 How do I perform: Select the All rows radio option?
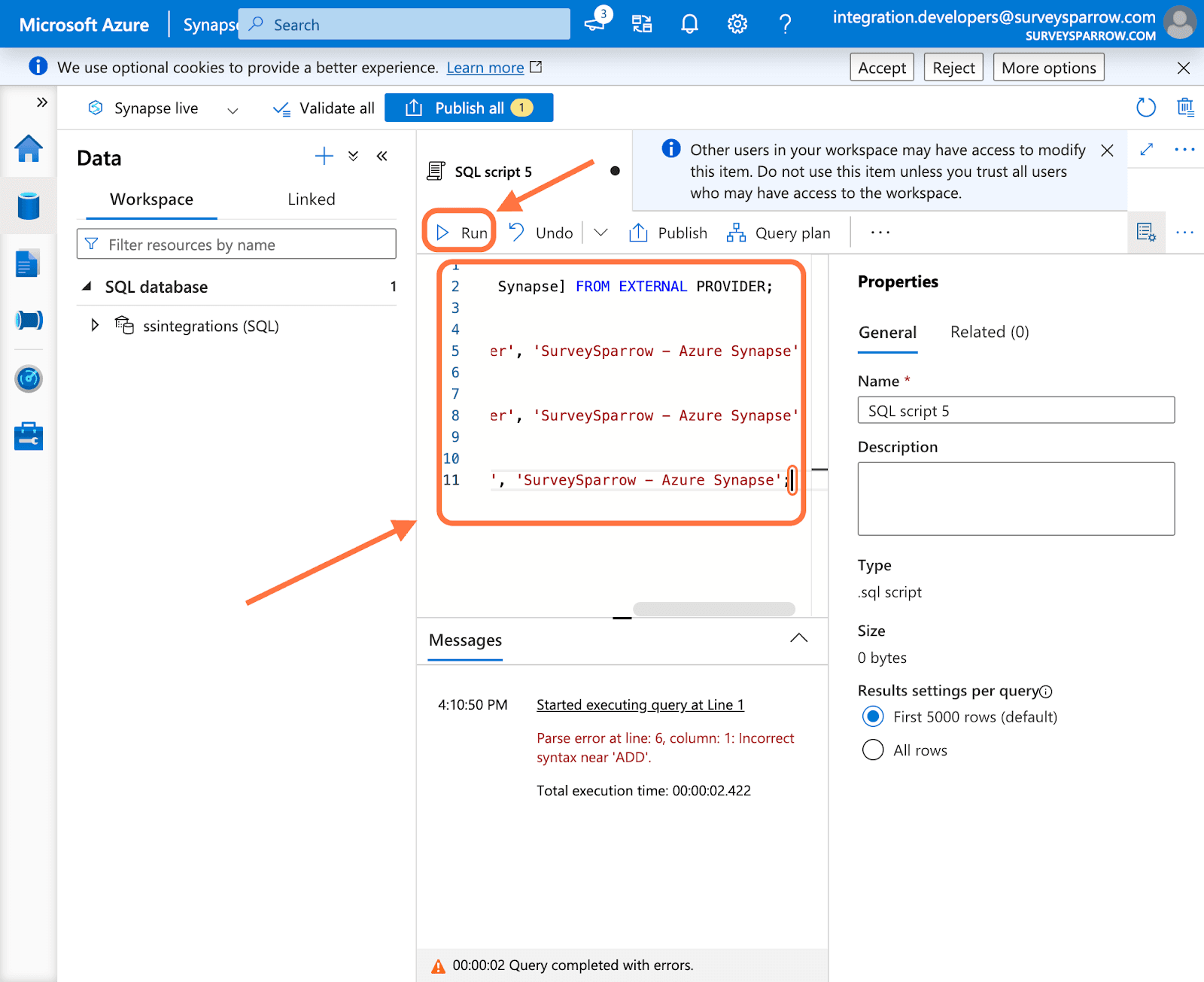[873, 750]
